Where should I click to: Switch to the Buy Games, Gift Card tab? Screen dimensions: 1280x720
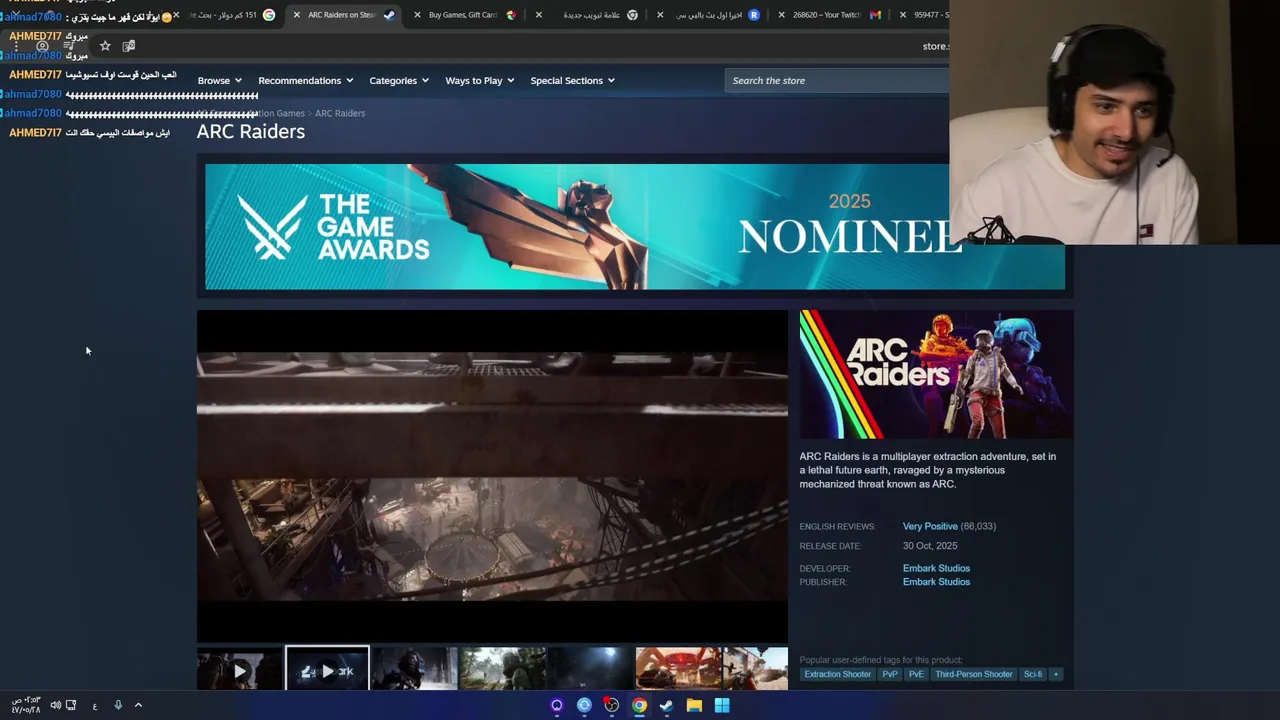tap(468, 15)
